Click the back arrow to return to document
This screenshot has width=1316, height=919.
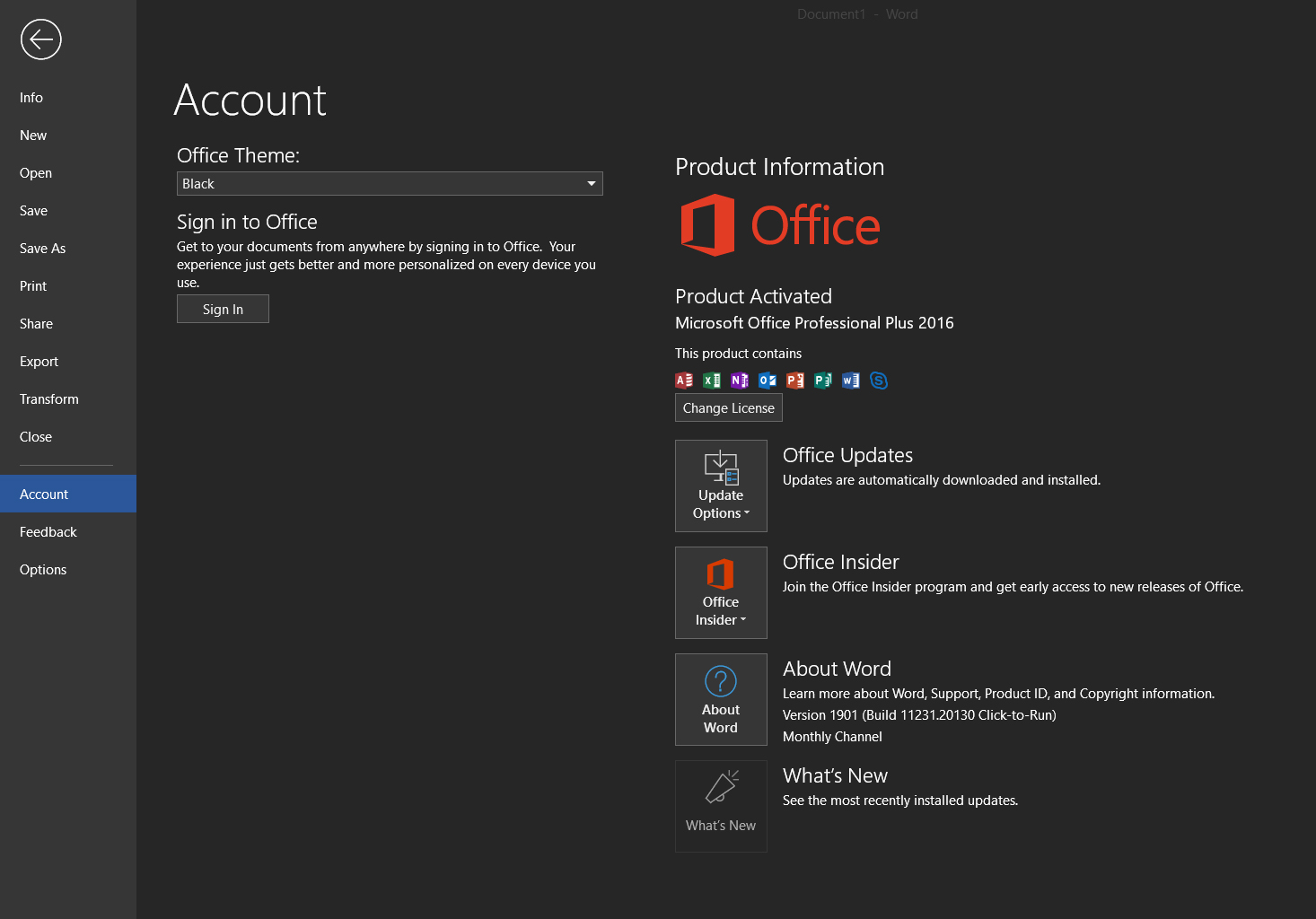41,39
